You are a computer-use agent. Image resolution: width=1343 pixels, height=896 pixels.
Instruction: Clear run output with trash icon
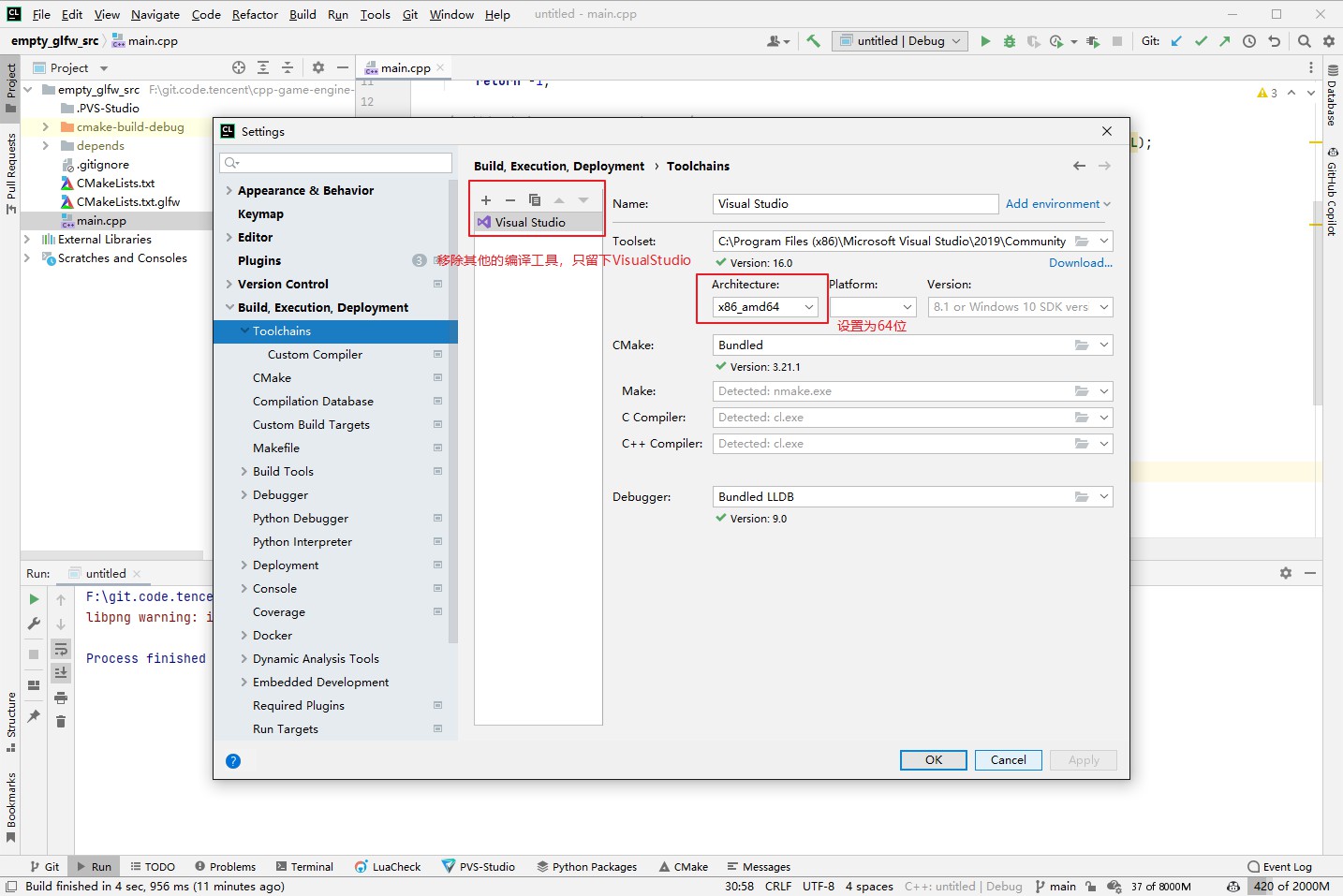coord(61,721)
